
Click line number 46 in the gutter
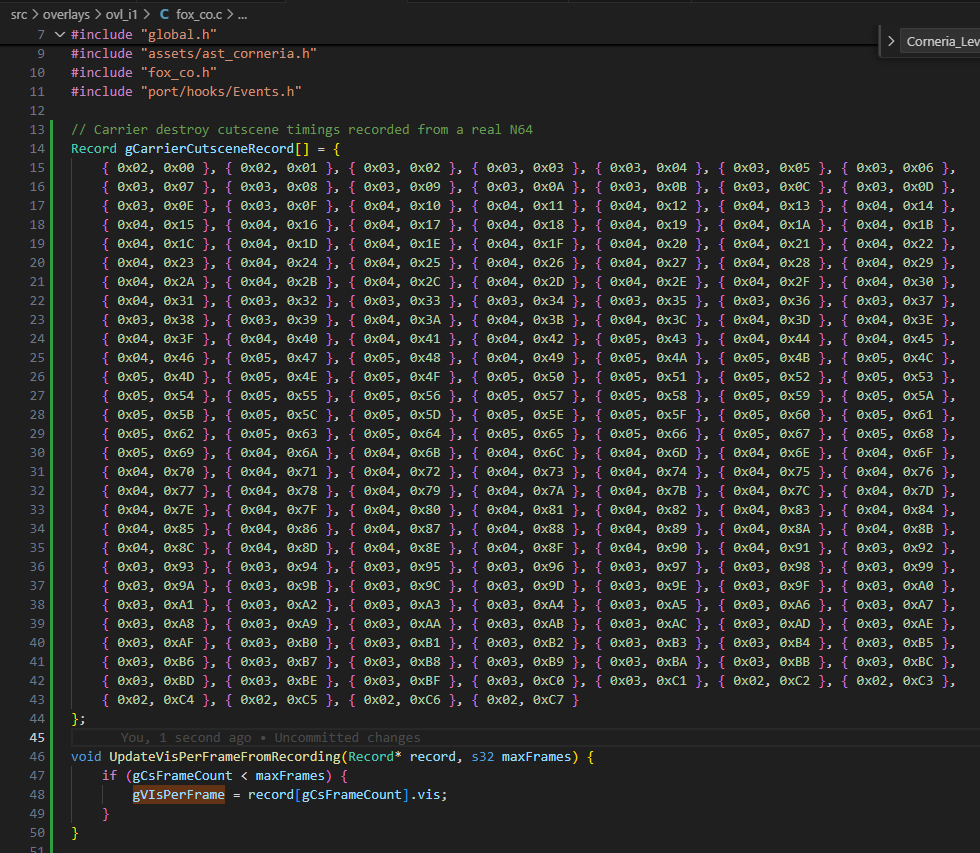pos(38,757)
